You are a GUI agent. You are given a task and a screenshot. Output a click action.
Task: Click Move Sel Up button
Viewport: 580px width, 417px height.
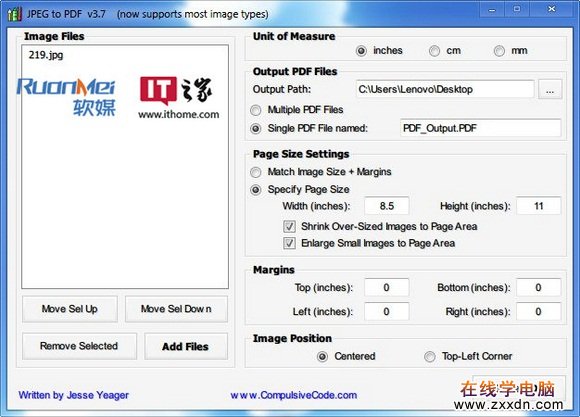click(70, 309)
